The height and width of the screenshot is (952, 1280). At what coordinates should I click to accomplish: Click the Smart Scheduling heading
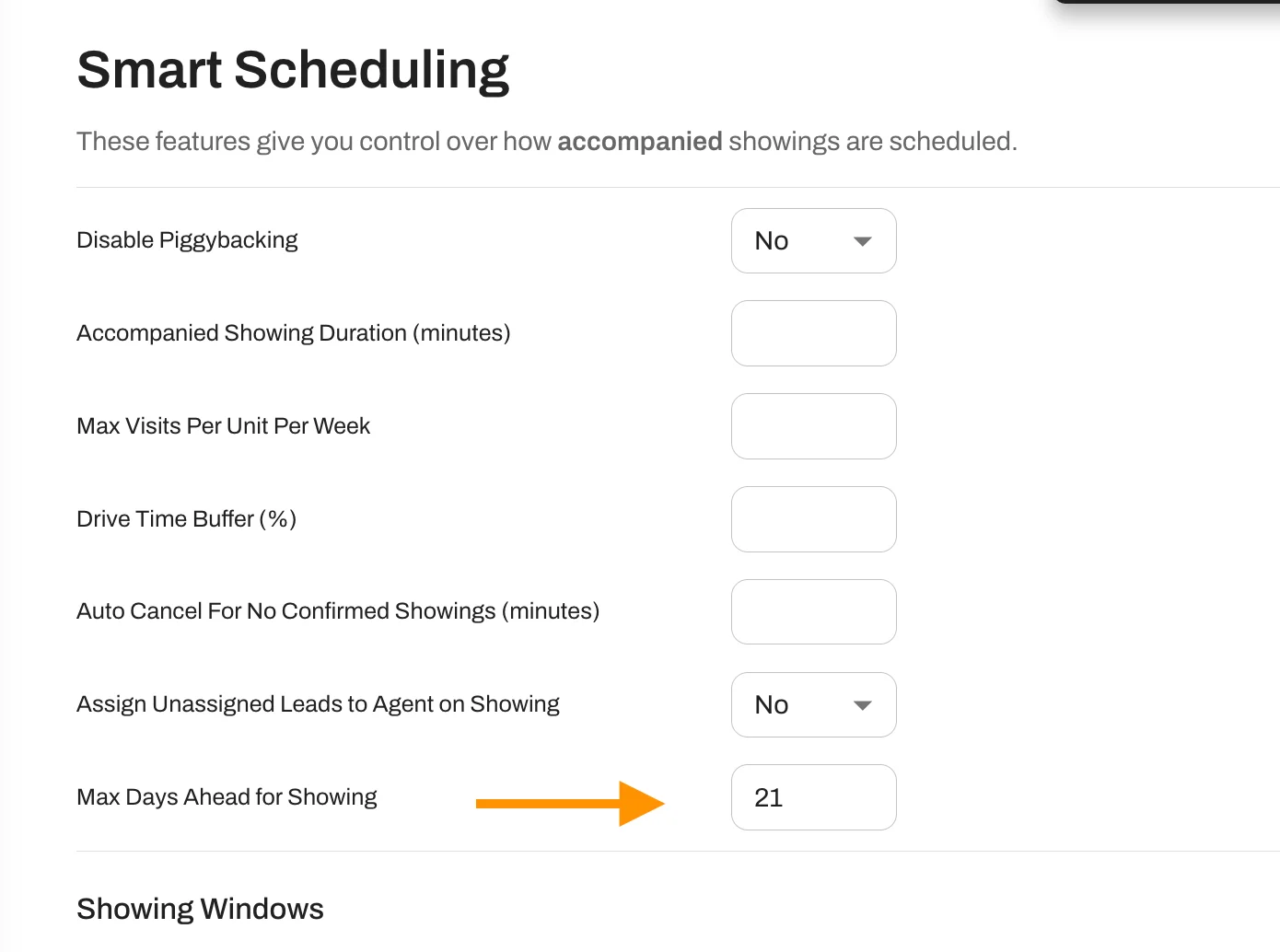pos(293,69)
